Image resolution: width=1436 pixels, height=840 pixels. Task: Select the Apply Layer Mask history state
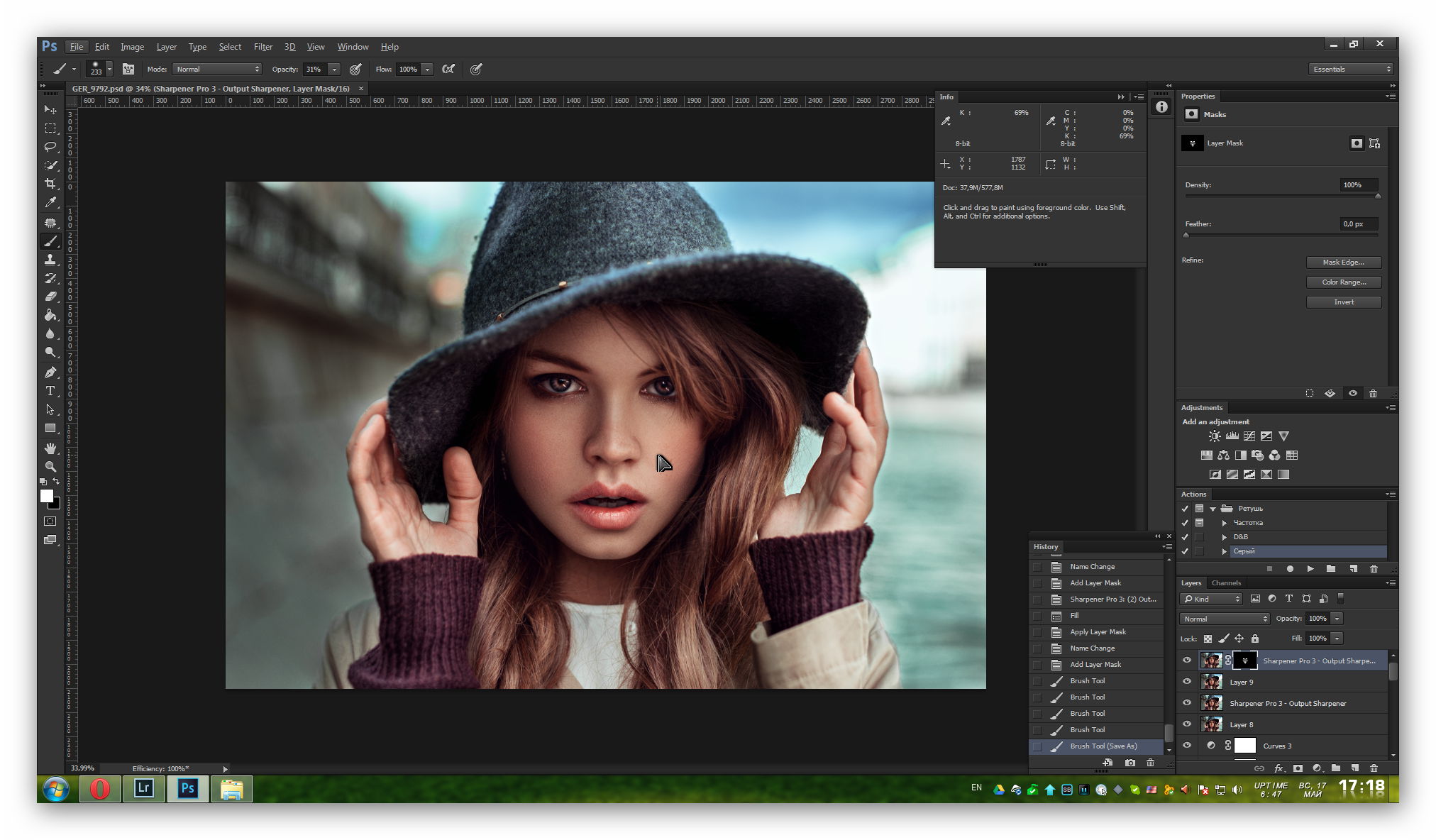(x=1096, y=632)
